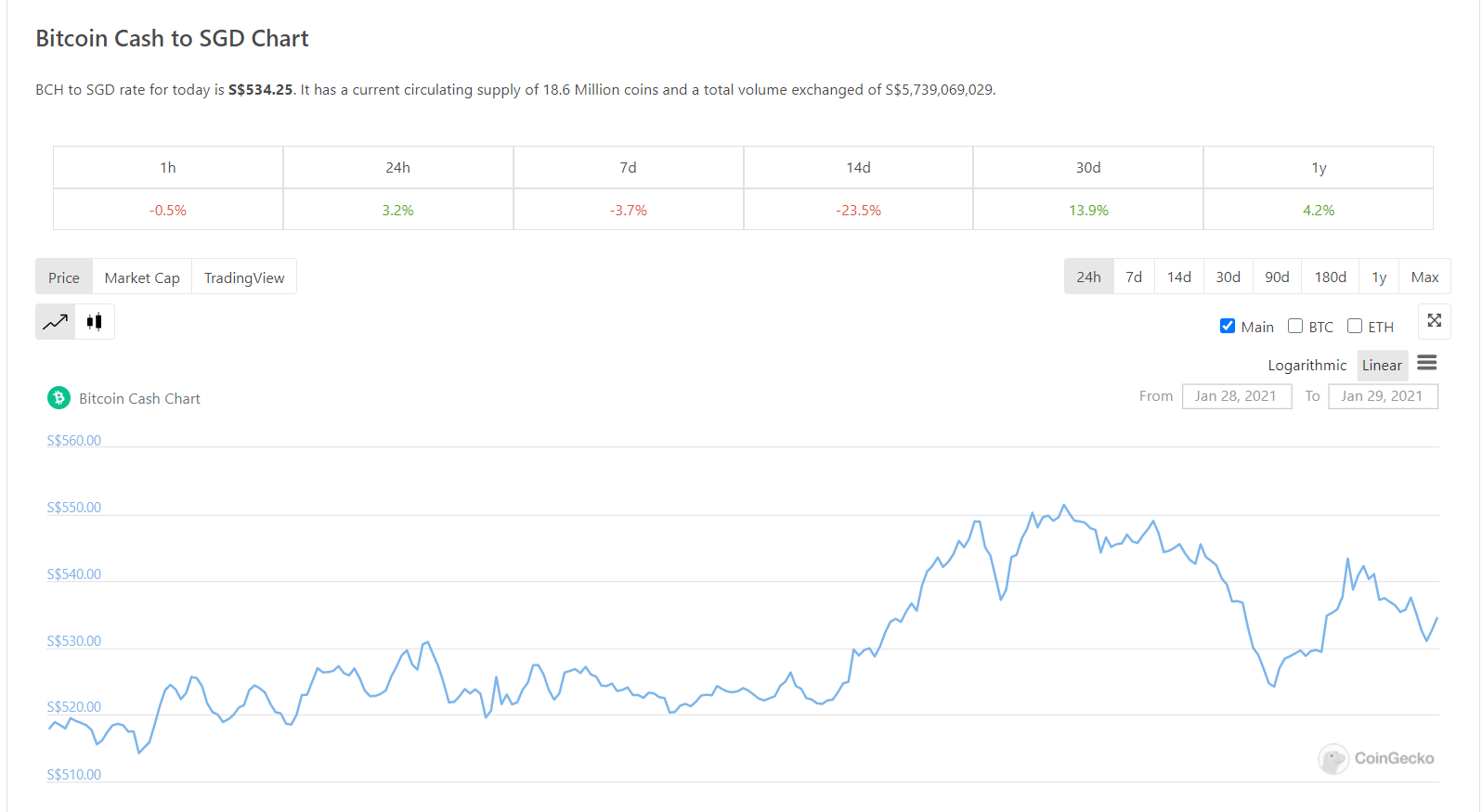Image resolution: width=1482 pixels, height=812 pixels.
Task: Select the Price tab
Action: [64, 277]
